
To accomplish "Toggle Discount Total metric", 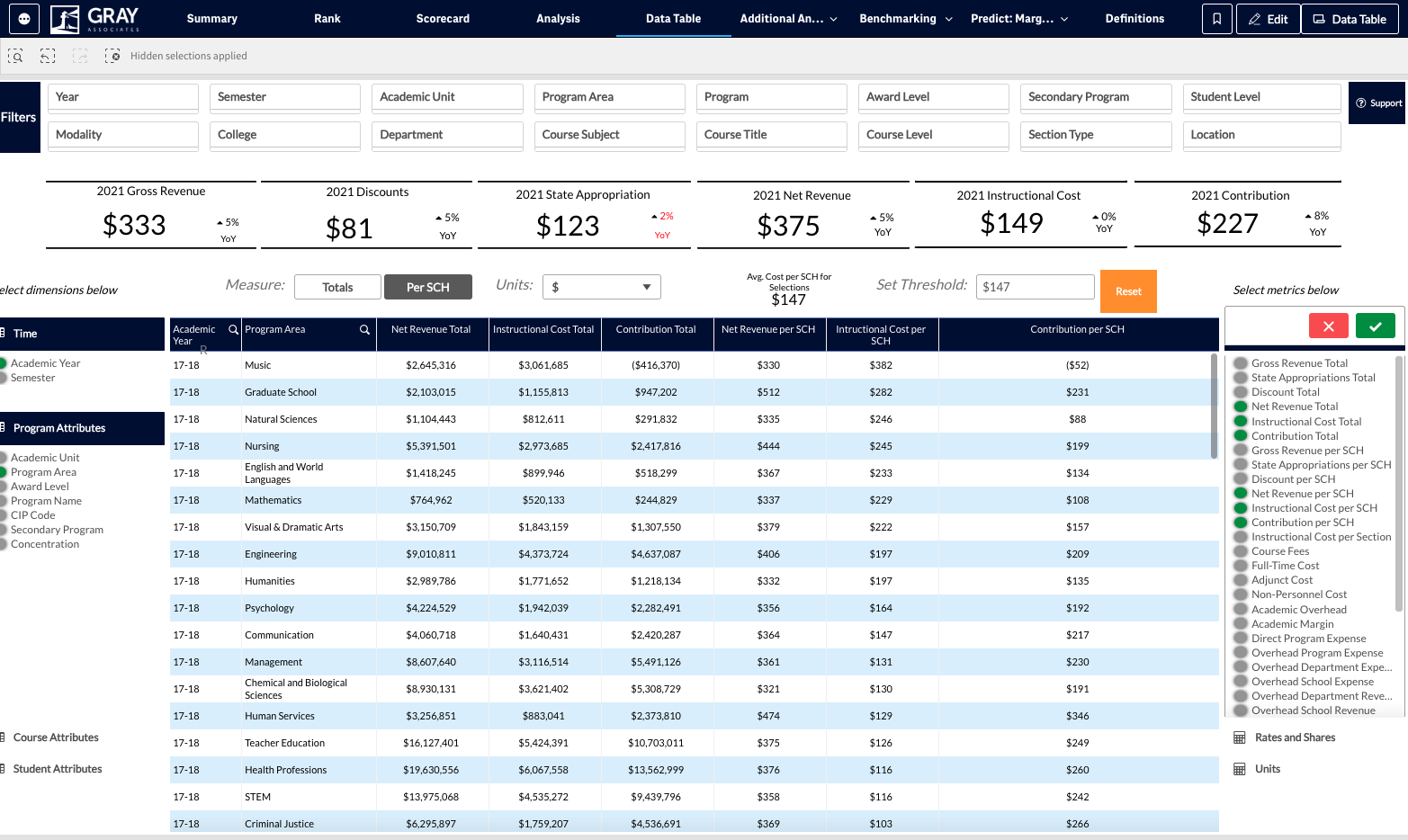I will pos(1240,392).
